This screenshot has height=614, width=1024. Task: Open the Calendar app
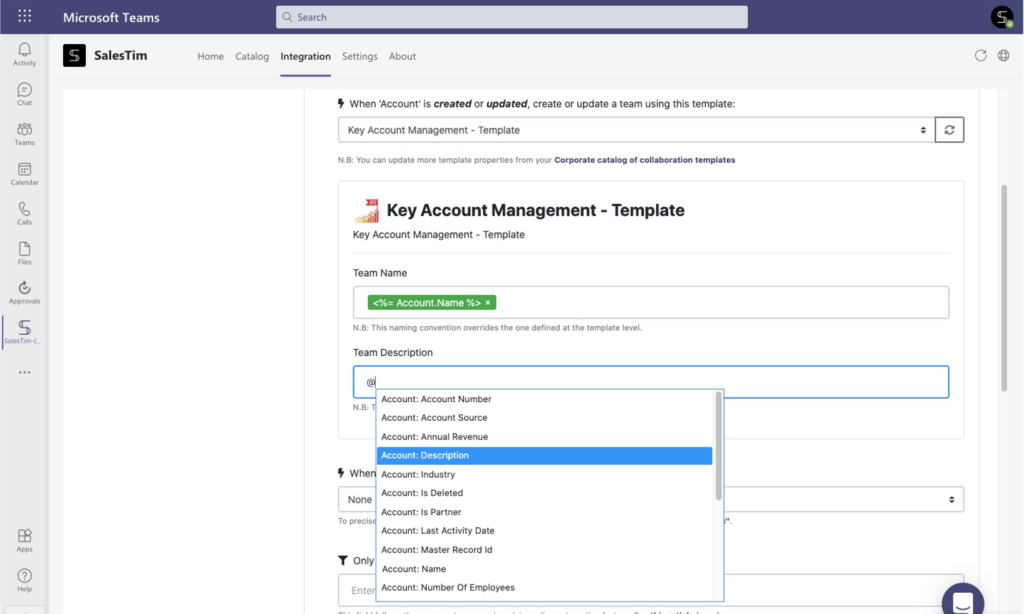click(24, 174)
